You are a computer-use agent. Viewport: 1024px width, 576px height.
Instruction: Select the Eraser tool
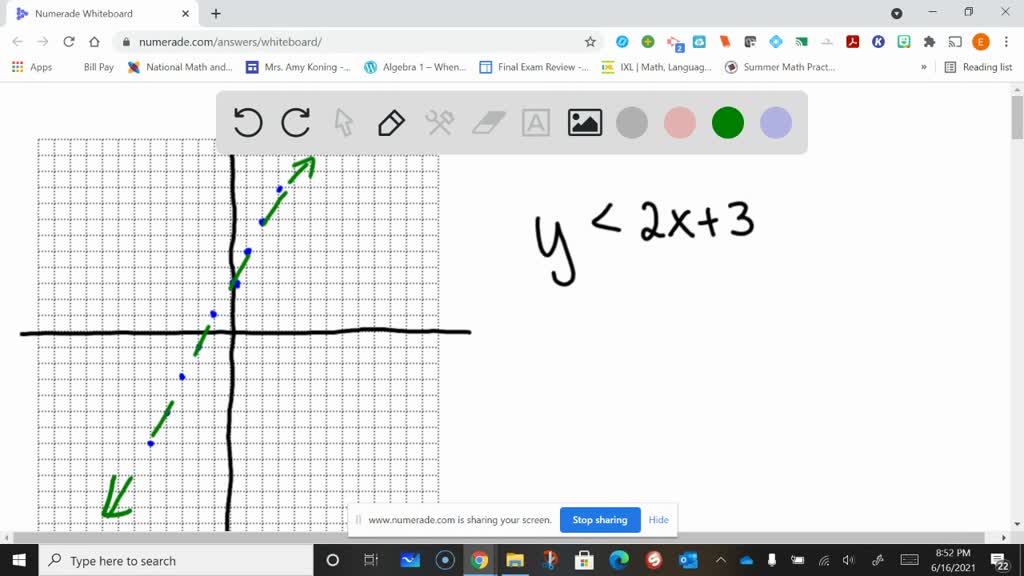tap(488, 122)
